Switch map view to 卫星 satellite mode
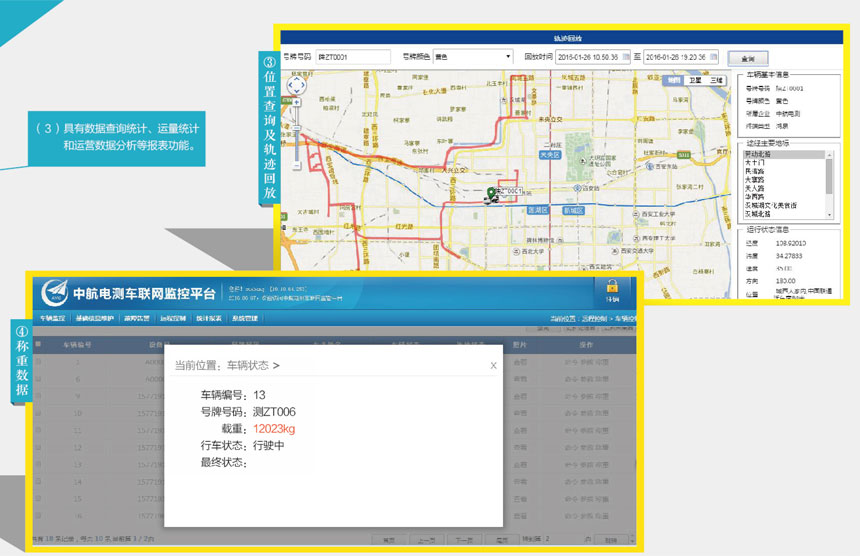 click(x=695, y=80)
